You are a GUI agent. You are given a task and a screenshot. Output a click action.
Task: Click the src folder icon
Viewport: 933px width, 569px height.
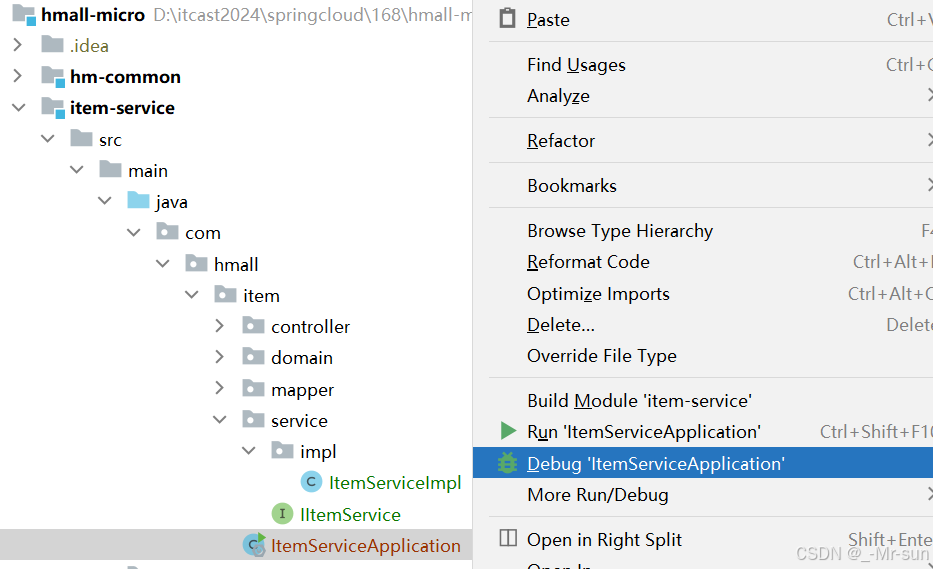click(81, 139)
